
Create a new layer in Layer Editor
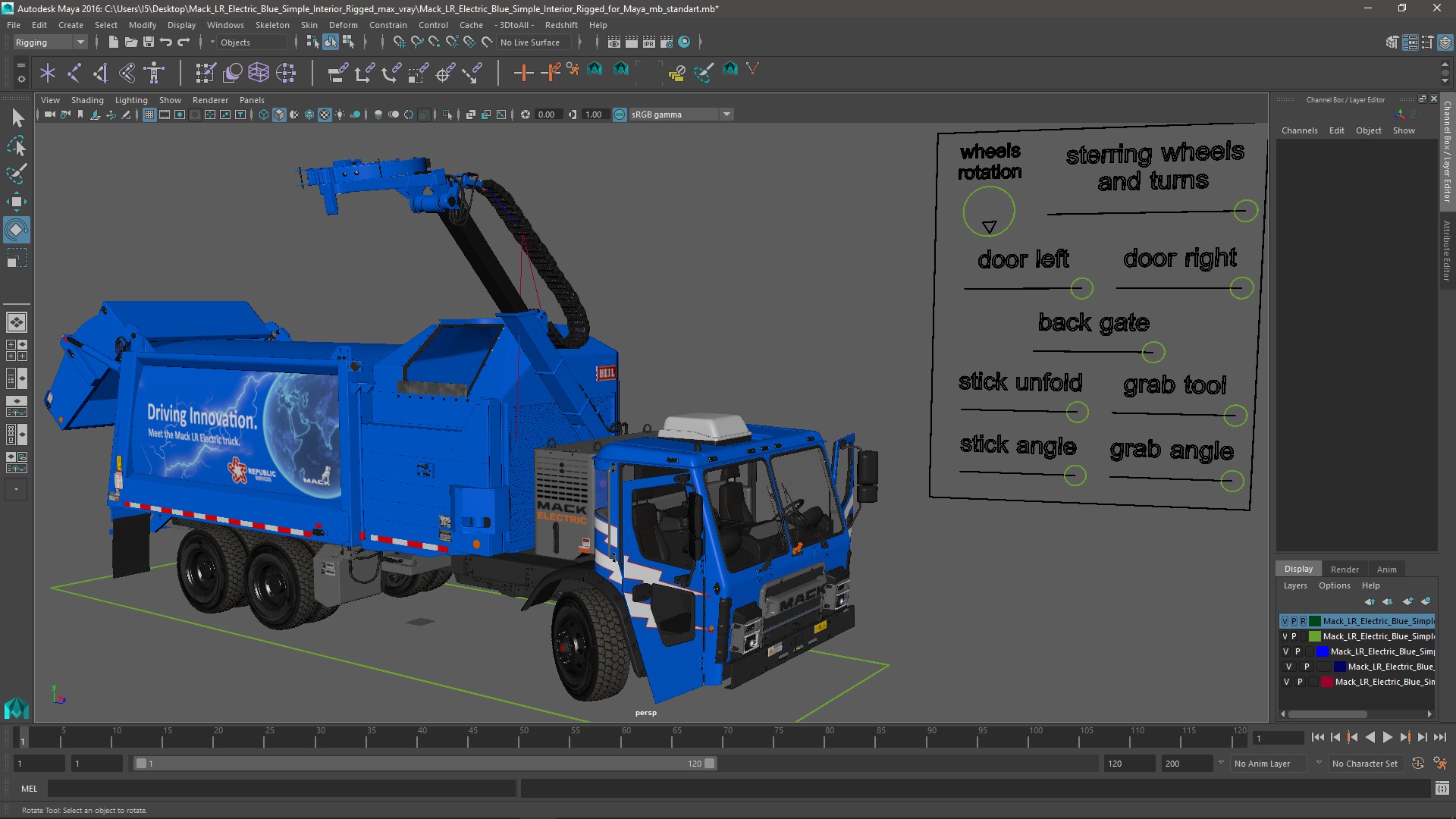click(1407, 601)
